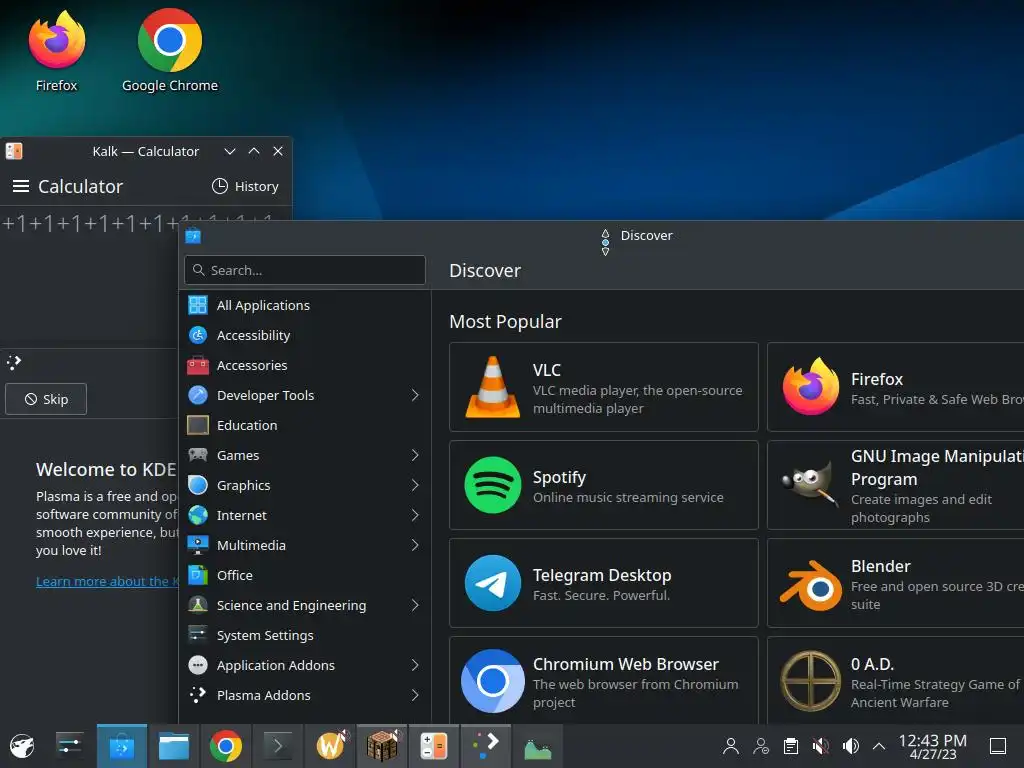The image size is (1024, 768).
Task: Expand Application Addons chevron
Action: click(x=415, y=665)
